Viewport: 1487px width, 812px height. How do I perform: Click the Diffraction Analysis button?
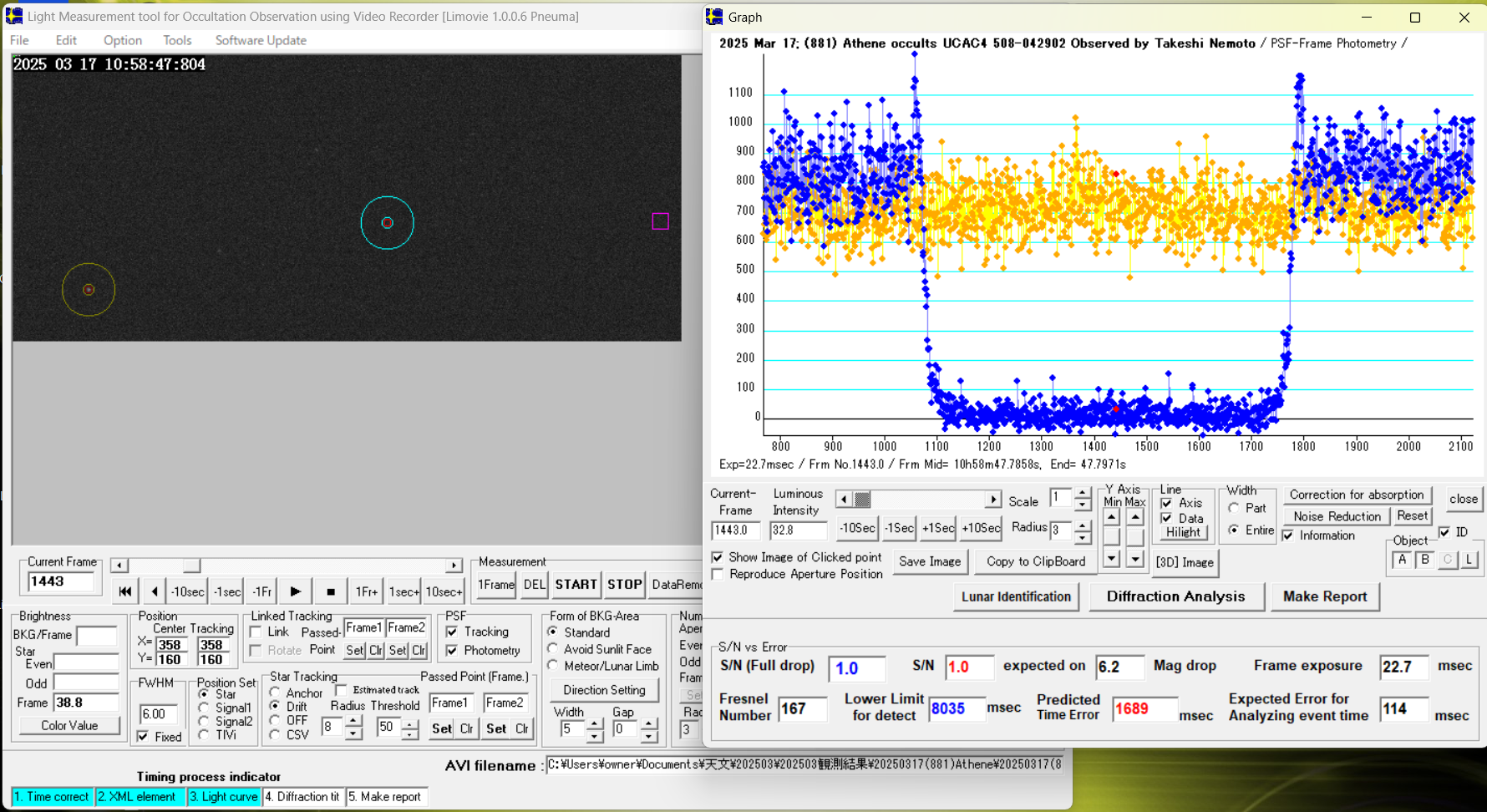[1175, 596]
